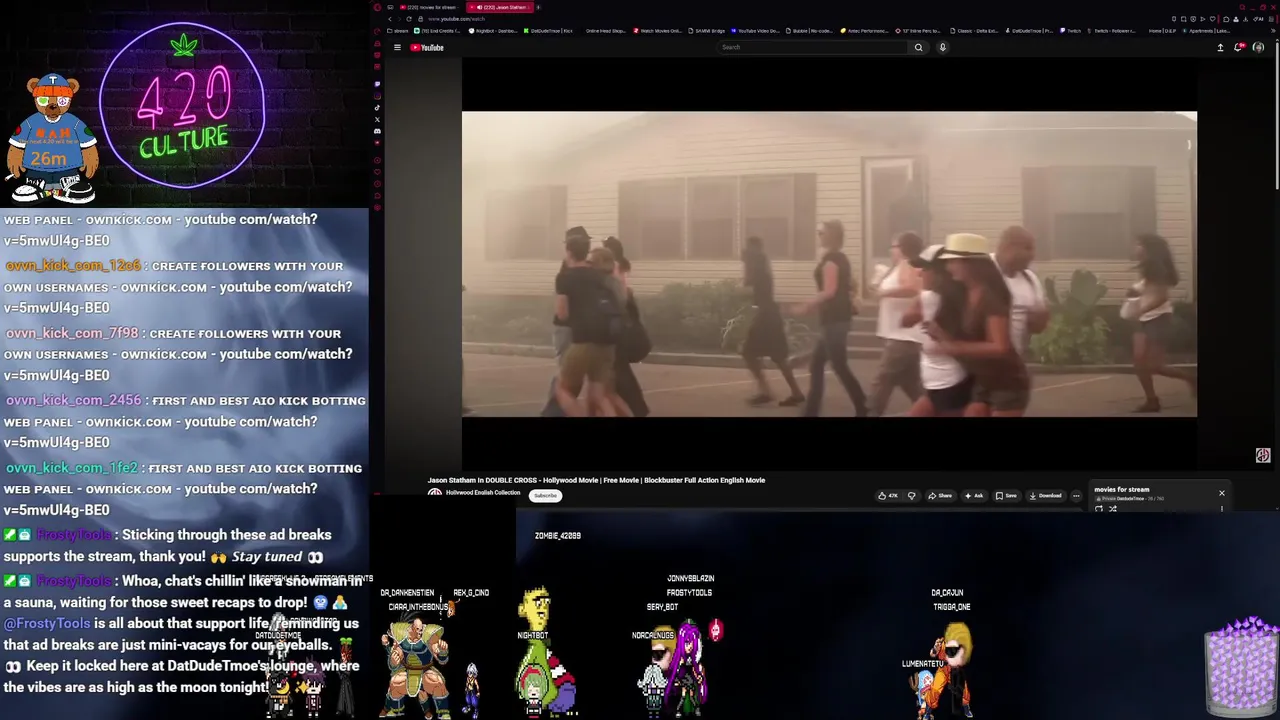Viewport: 1280px width, 720px height.
Task: Close the movies for stream playlist panel
Action: coord(1221,493)
